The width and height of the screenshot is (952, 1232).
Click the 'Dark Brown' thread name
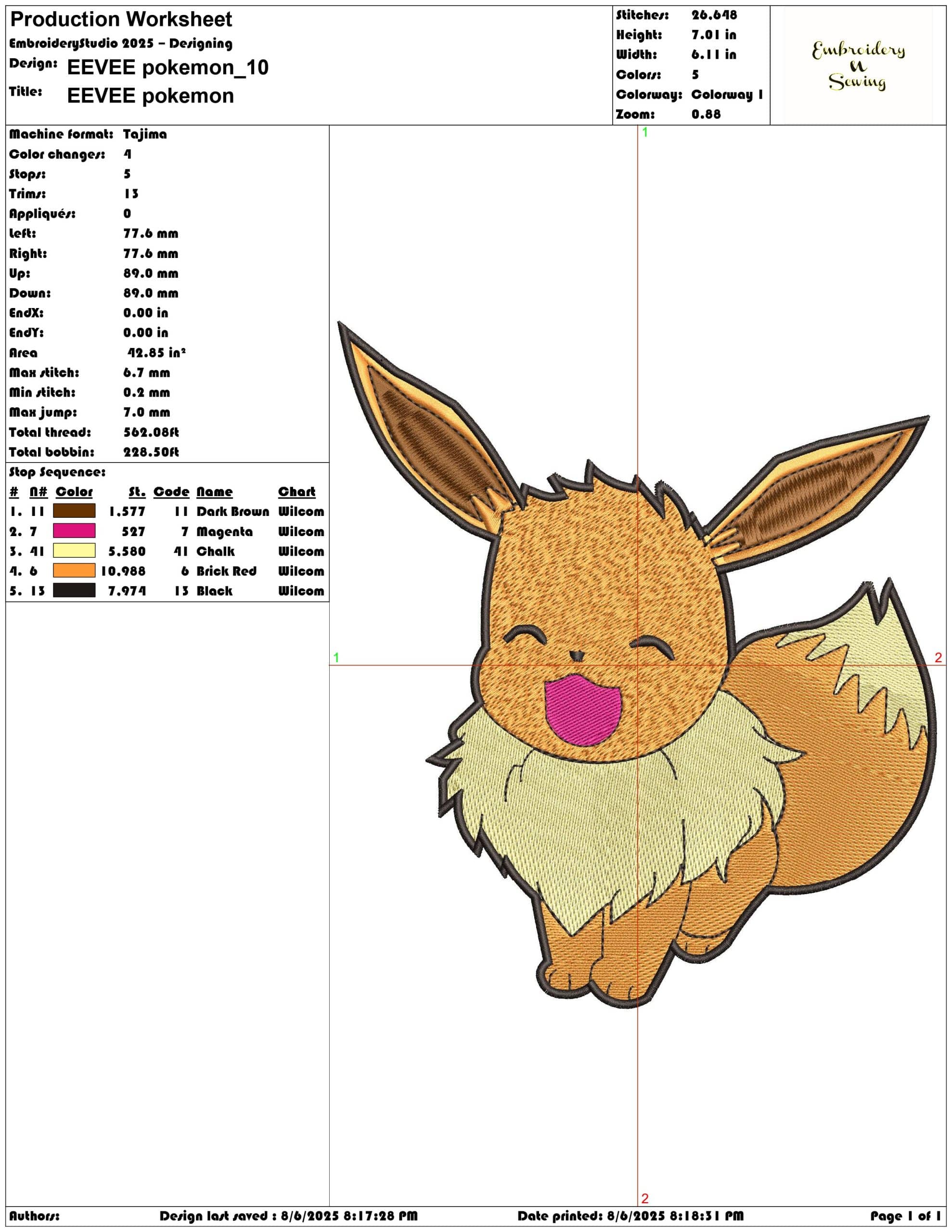[x=232, y=512]
